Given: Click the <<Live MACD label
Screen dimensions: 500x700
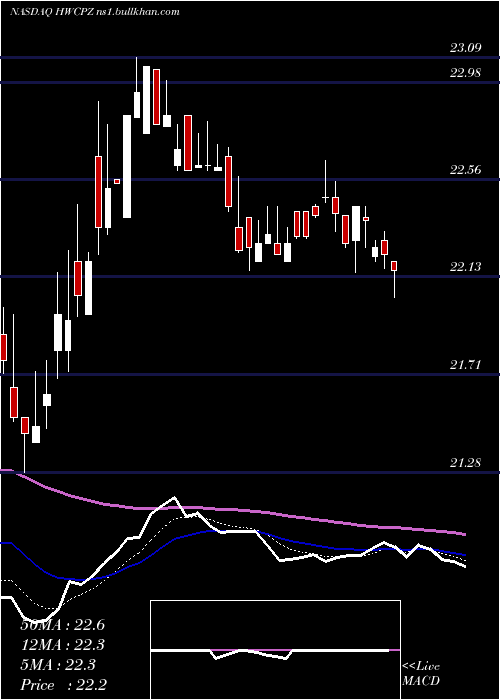Looking at the screenshot, I should coord(421,673).
